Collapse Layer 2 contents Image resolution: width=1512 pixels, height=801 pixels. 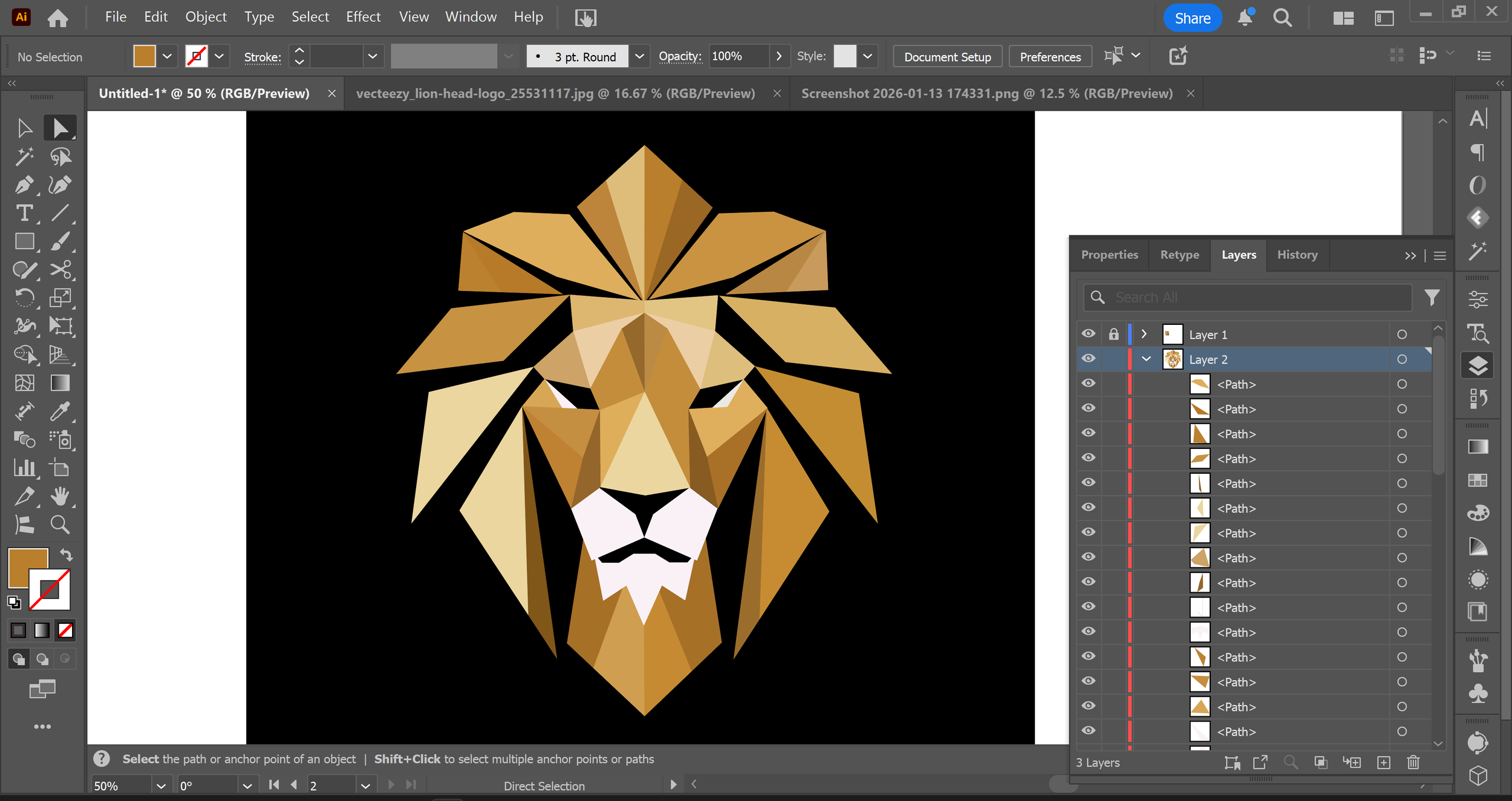[x=1145, y=359]
